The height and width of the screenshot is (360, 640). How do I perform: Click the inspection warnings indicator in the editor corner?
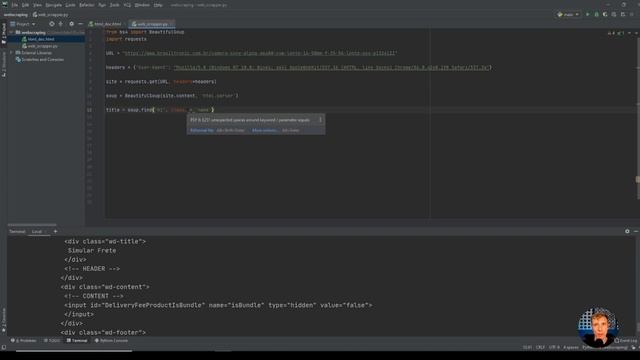pos(616,33)
